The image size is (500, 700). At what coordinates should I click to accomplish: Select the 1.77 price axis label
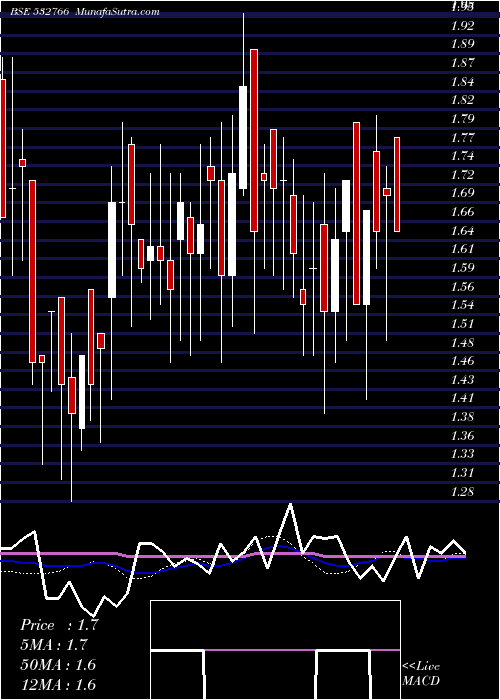[462, 137]
